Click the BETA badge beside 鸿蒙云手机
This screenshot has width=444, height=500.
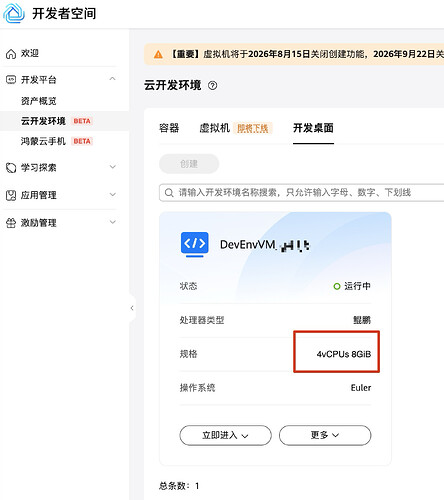(x=82, y=141)
